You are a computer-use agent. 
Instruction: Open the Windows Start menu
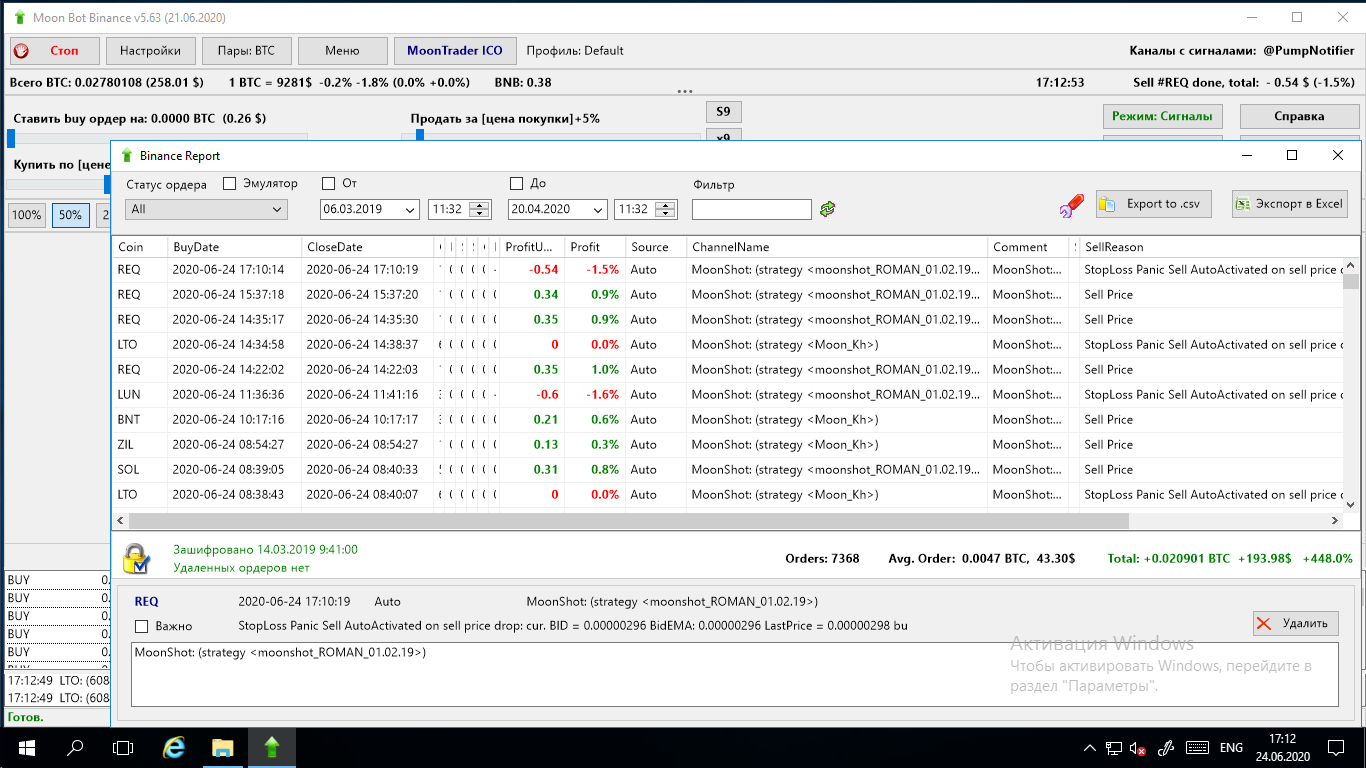(25, 747)
